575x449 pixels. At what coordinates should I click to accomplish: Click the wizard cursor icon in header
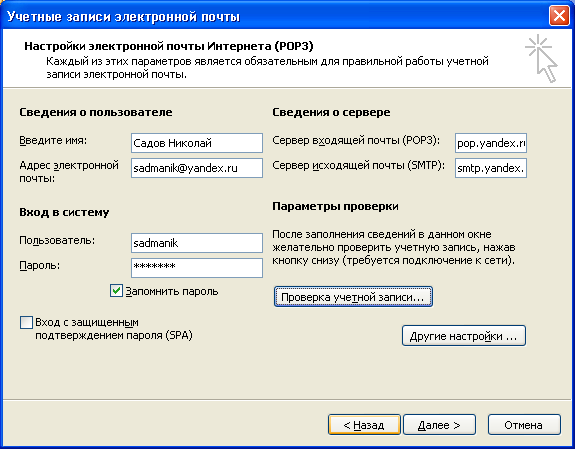541,58
